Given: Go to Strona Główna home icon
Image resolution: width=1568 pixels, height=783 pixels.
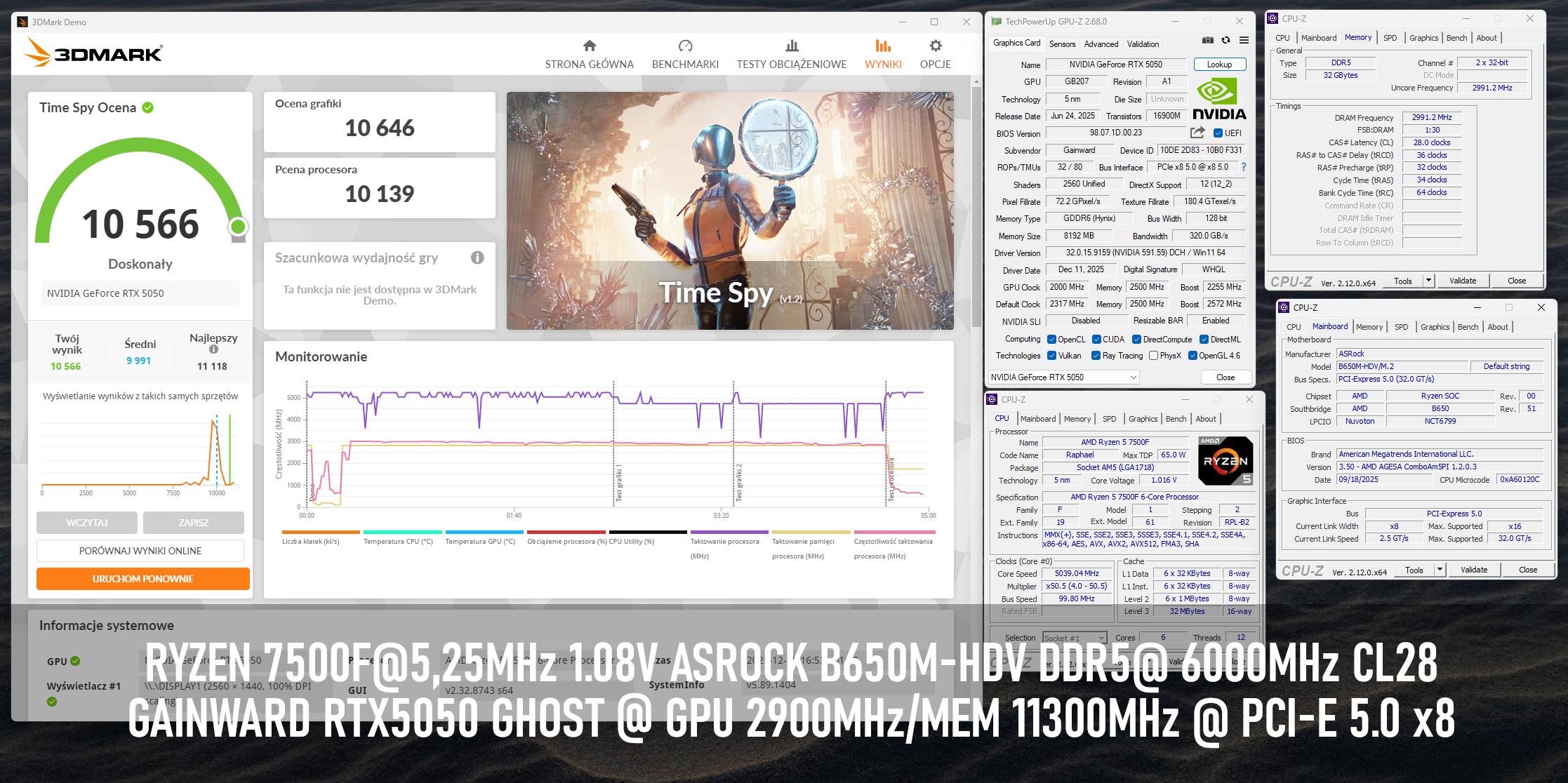Looking at the screenshot, I should [589, 46].
